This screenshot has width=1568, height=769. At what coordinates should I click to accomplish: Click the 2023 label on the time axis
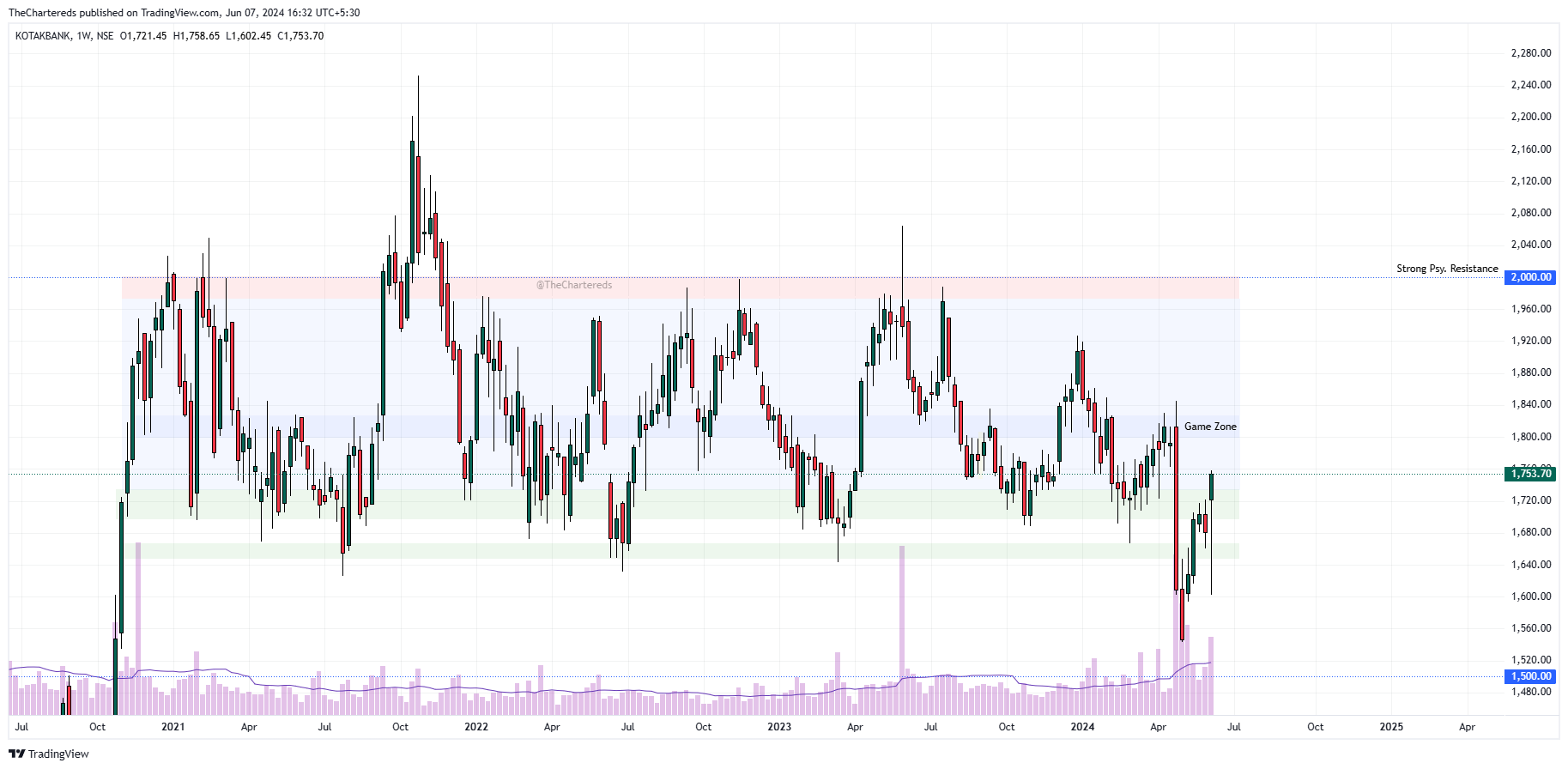779,727
